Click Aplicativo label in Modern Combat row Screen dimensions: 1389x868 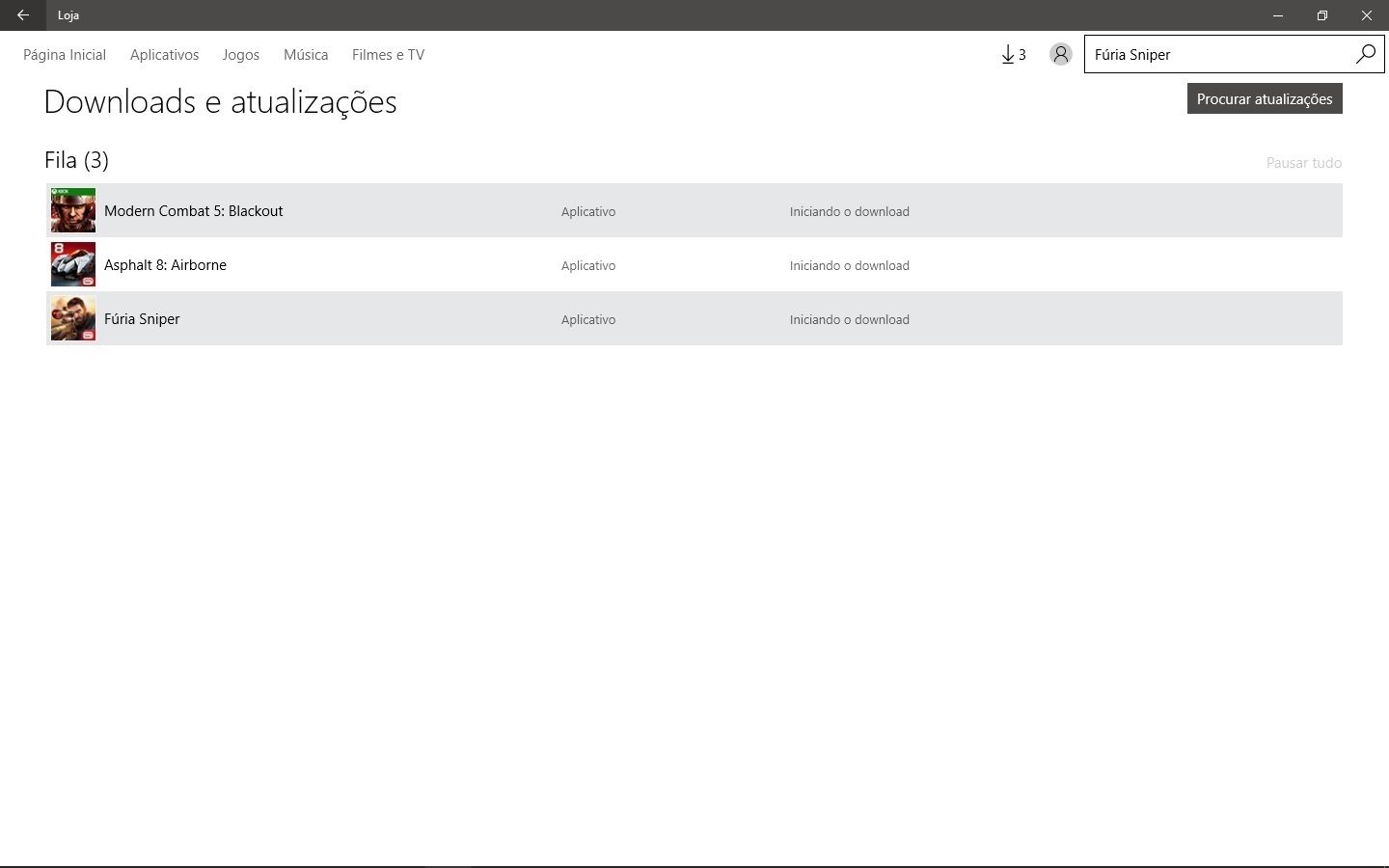[x=588, y=212]
